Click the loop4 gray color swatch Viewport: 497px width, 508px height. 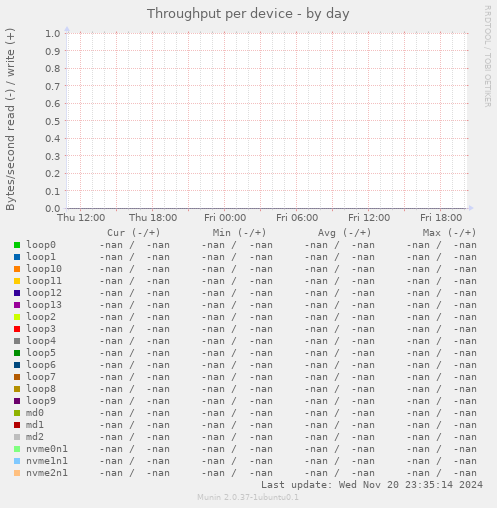tap(17, 341)
